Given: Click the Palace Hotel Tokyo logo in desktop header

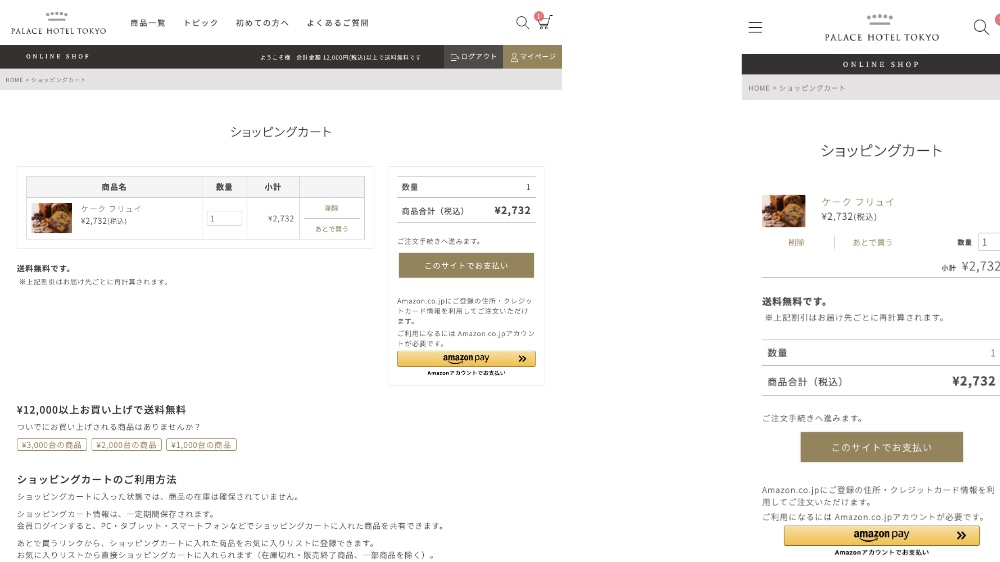Looking at the screenshot, I should [58, 23].
